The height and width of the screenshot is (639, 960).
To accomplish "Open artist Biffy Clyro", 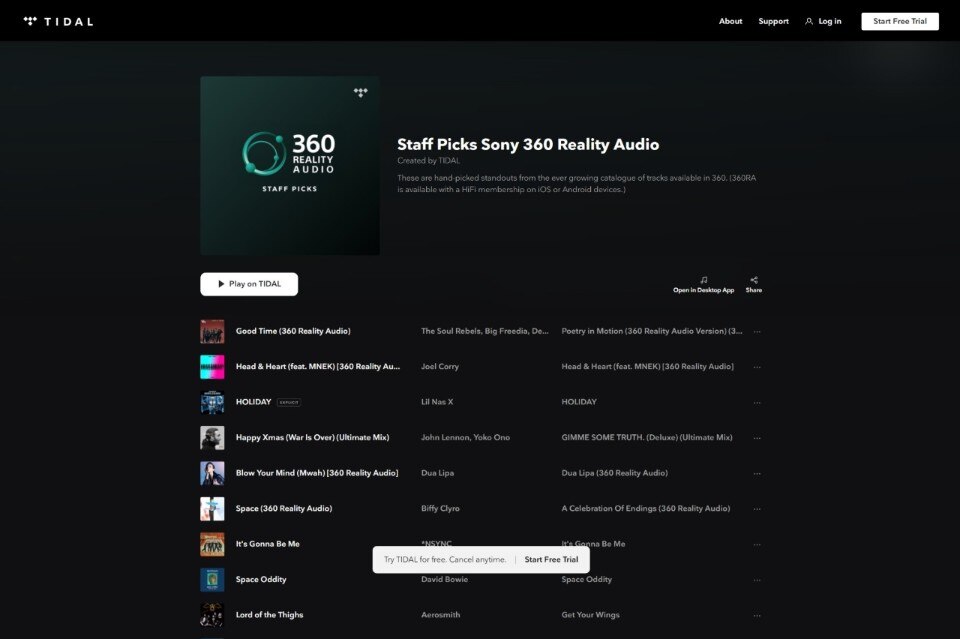I will click(x=440, y=509).
